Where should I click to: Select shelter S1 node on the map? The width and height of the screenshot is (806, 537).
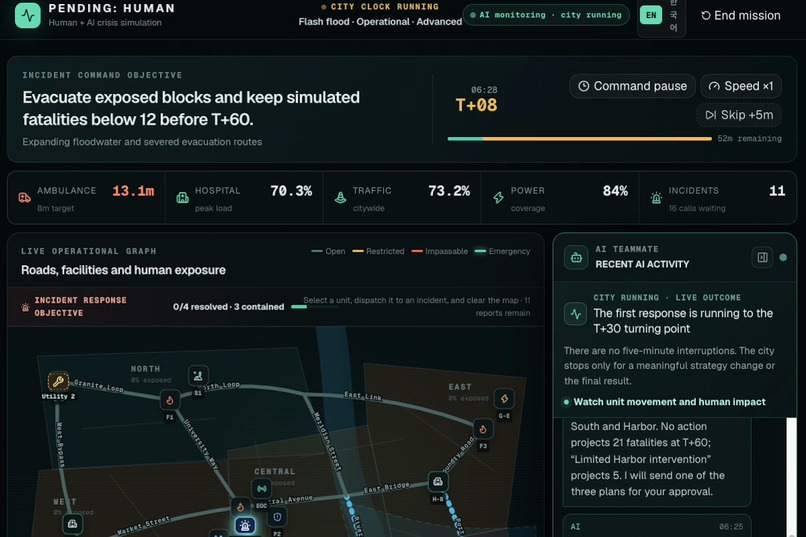click(x=198, y=376)
